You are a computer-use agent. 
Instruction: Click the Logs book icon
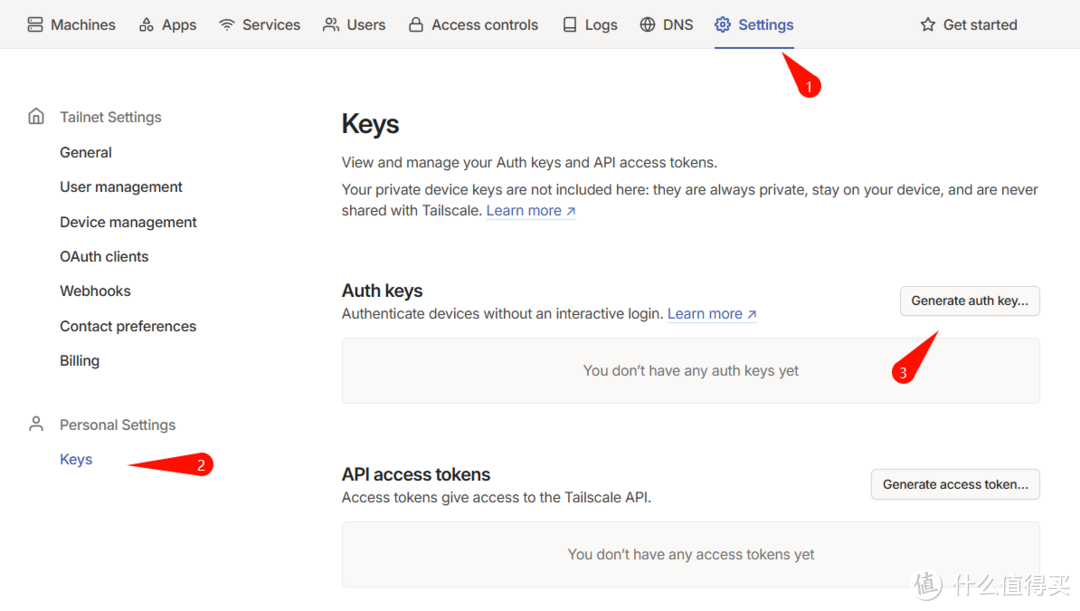click(x=570, y=25)
